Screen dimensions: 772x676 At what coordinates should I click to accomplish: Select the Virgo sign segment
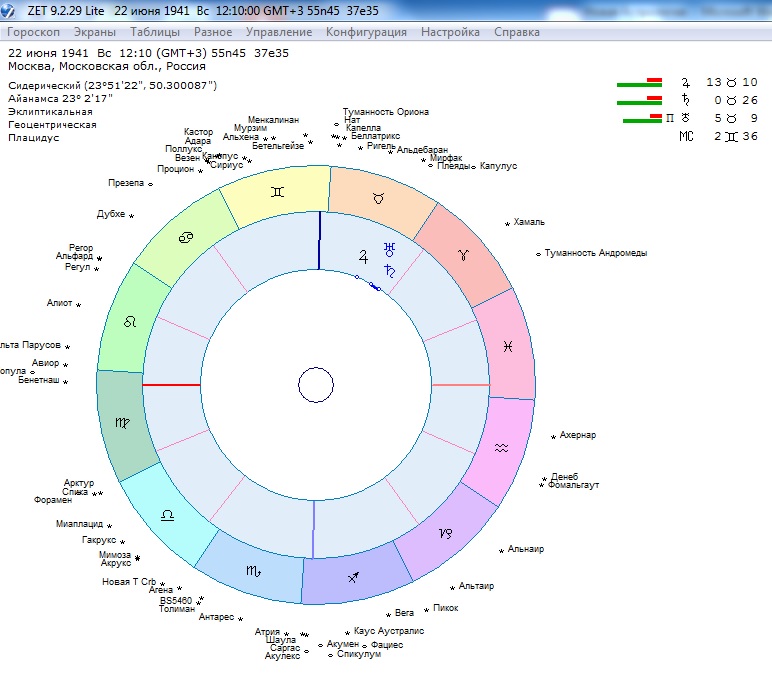point(121,423)
